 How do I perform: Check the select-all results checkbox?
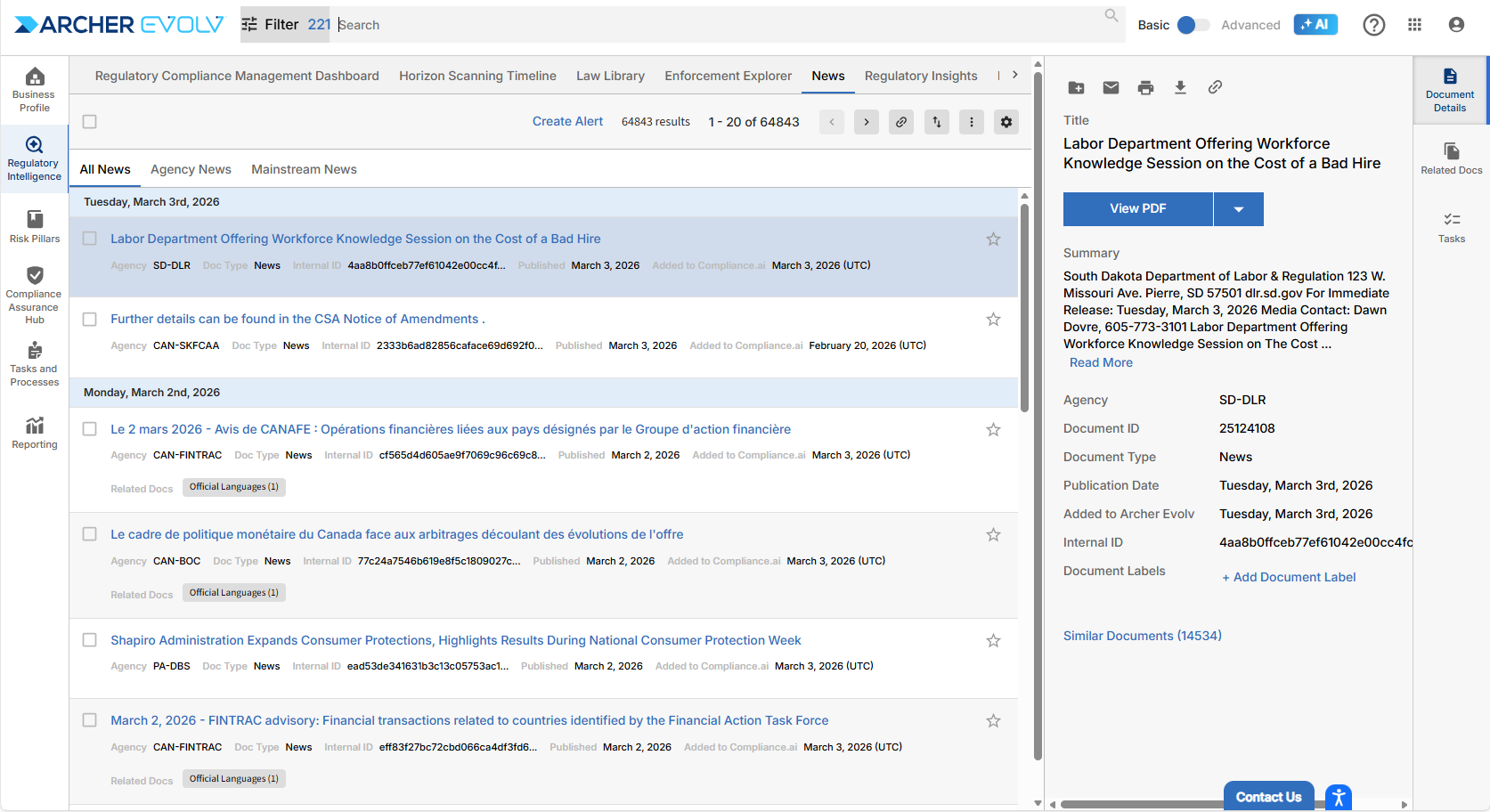[90, 122]
